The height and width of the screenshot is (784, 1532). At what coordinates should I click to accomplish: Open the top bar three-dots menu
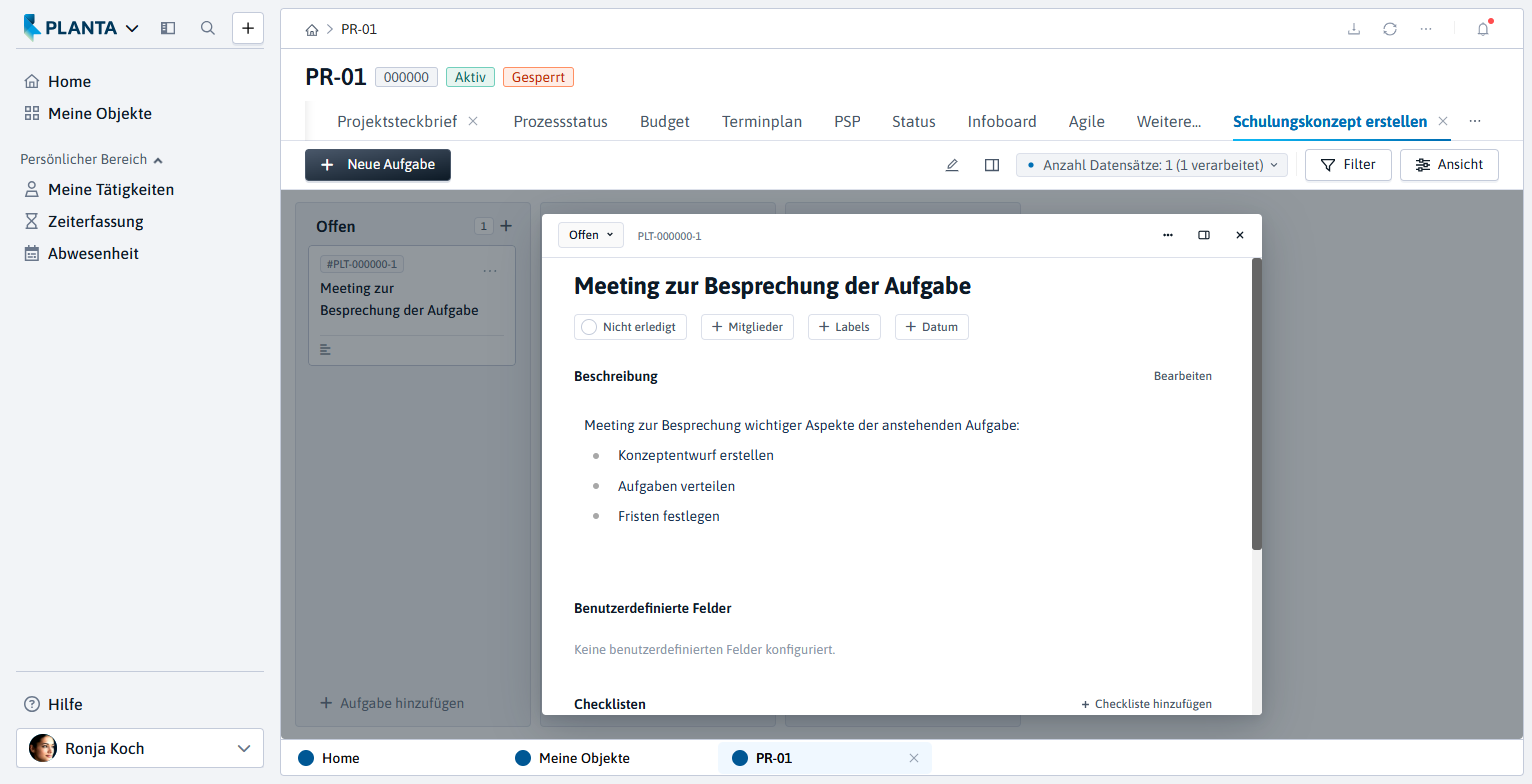click(1426, 29)
